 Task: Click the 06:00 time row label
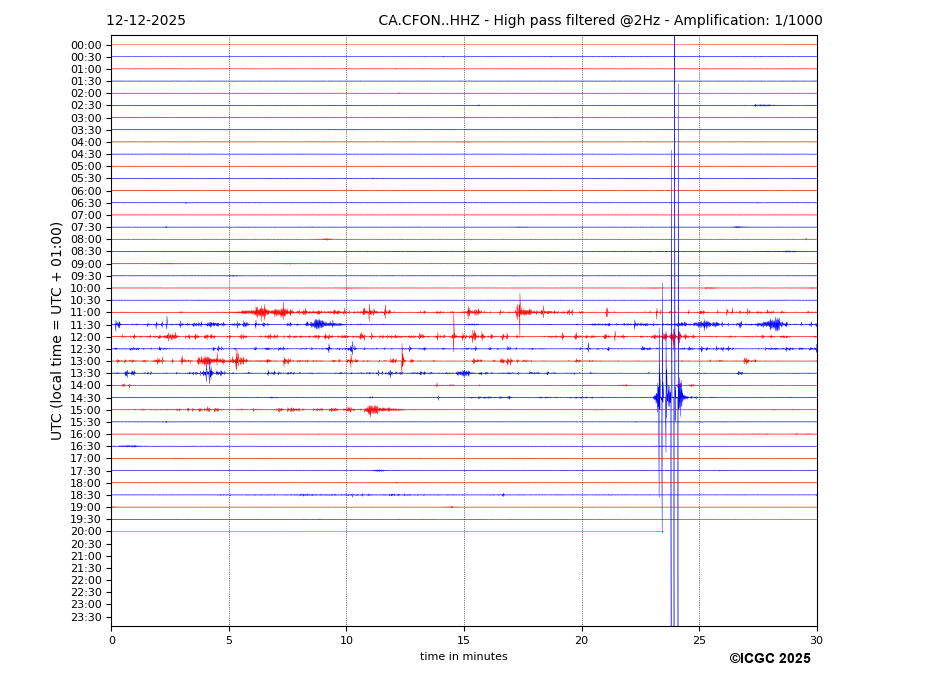pos(86,191)
